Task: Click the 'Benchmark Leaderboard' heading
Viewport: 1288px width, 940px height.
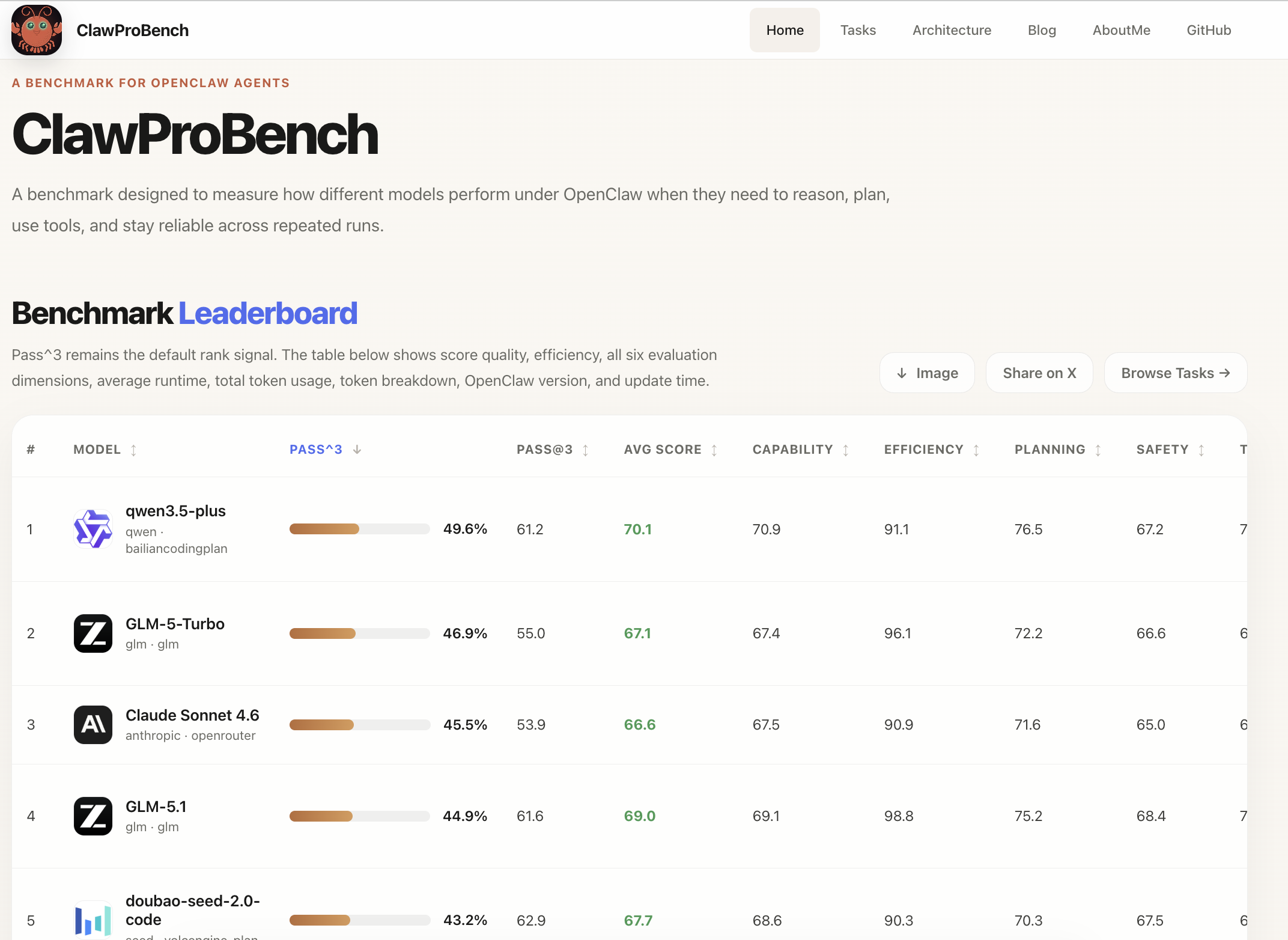Action: coord(184,313)
